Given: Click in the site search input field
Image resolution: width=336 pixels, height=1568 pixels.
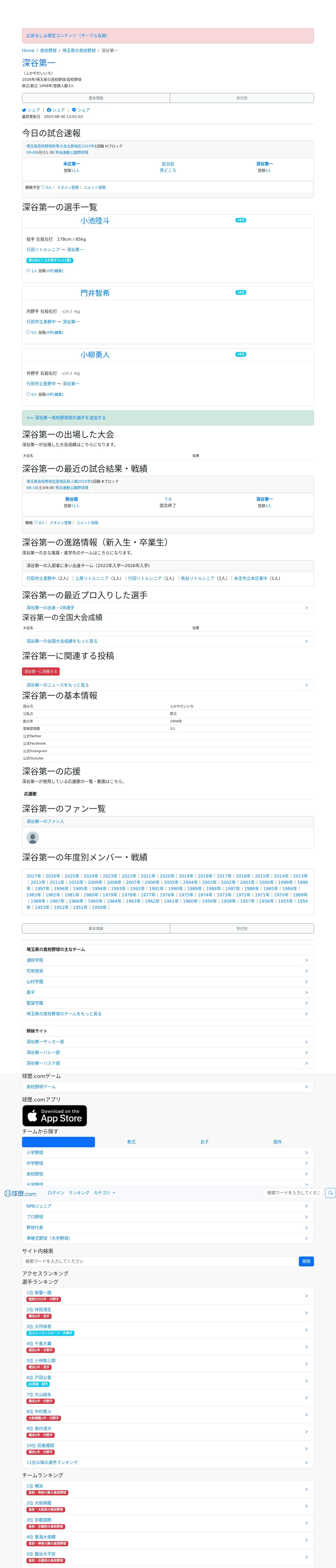Looking at the screenshot, I should (x=160, y=1261).
